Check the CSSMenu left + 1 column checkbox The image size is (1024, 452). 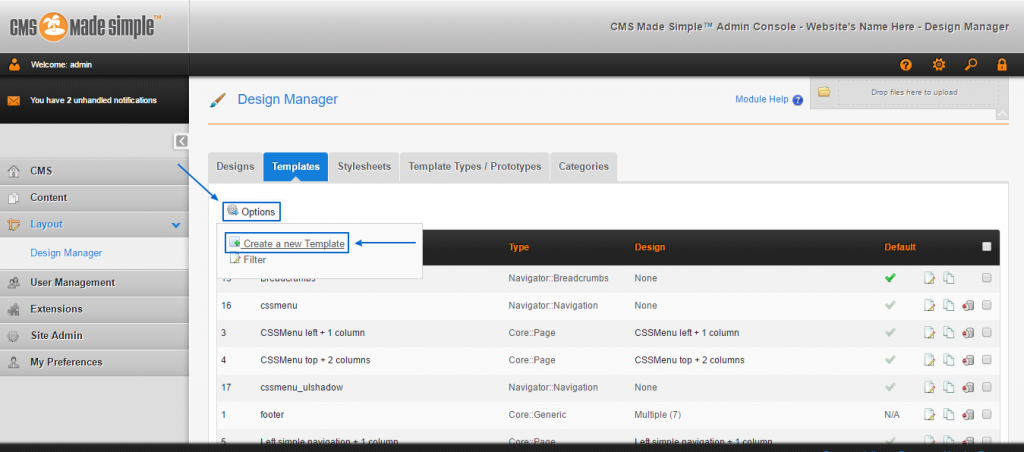click(987, 332)
